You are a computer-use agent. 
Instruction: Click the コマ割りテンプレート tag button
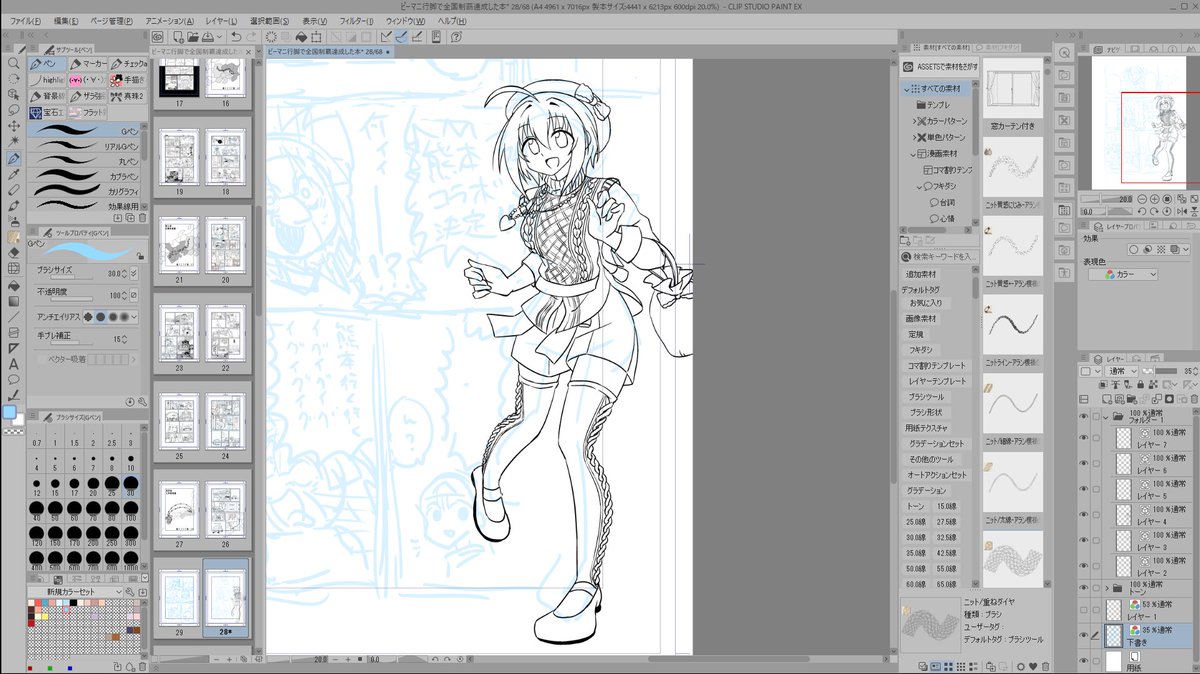[x=936, y=365]
